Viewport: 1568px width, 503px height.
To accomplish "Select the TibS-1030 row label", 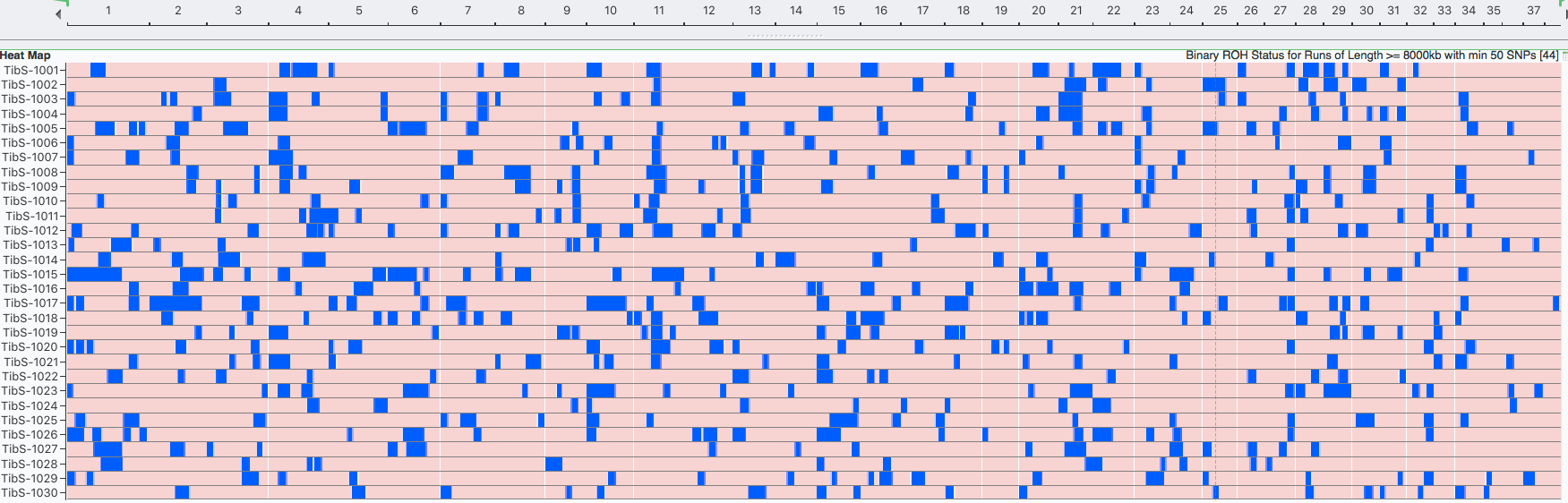I will point(31,493).
